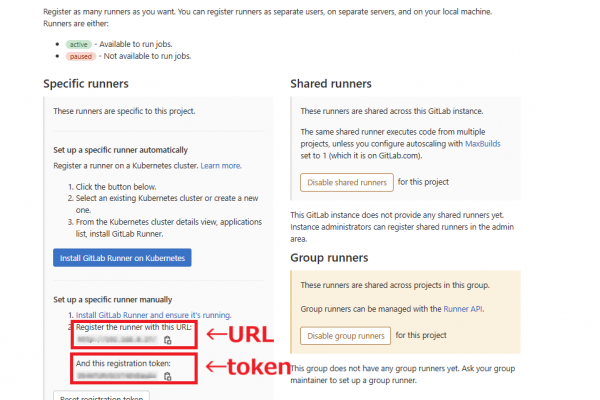The image size is (600, 400).
Task: Click Reset registration token button
Action: tap(101, 396)
